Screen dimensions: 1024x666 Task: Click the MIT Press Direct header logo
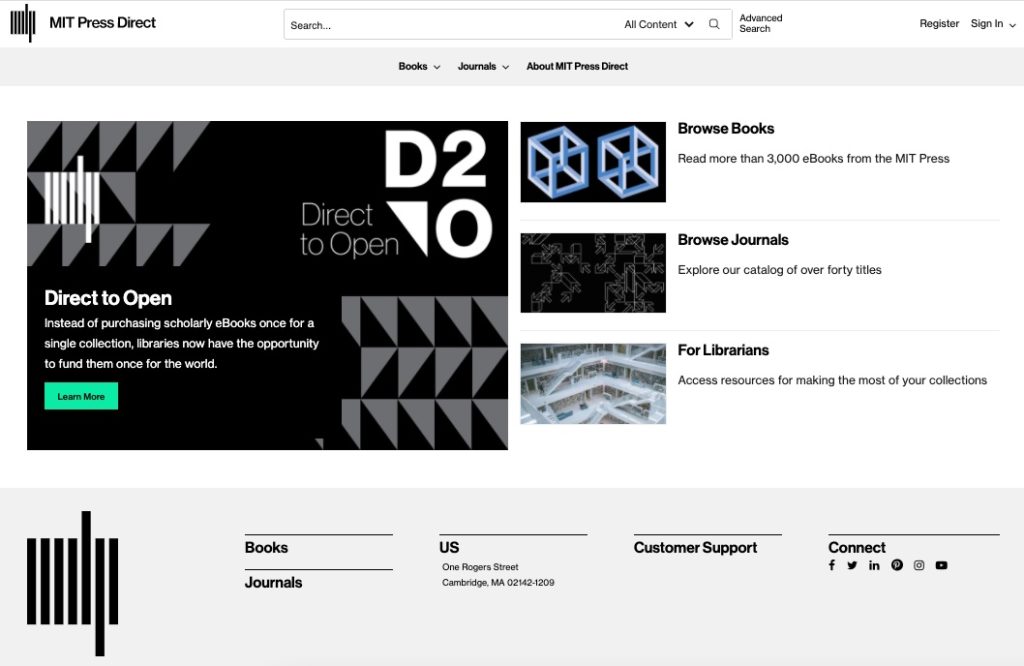click(x=83, y=23)
